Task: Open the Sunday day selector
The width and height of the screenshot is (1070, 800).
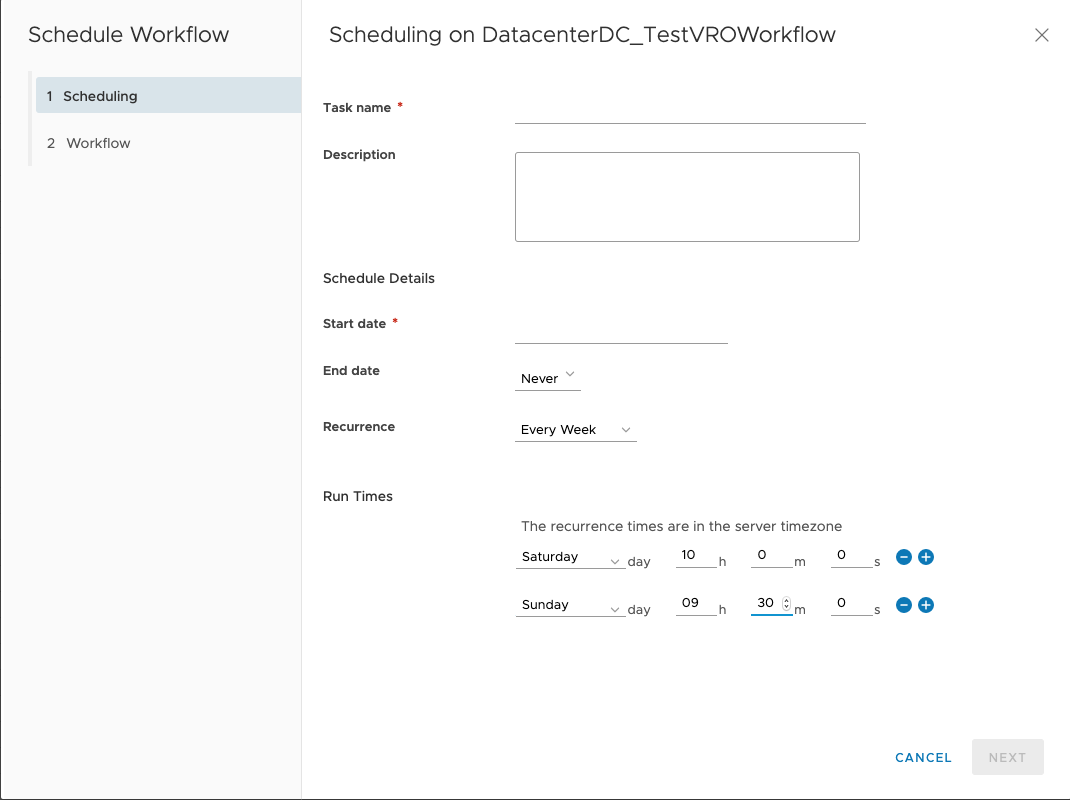Action: click(x=570, y=605)
